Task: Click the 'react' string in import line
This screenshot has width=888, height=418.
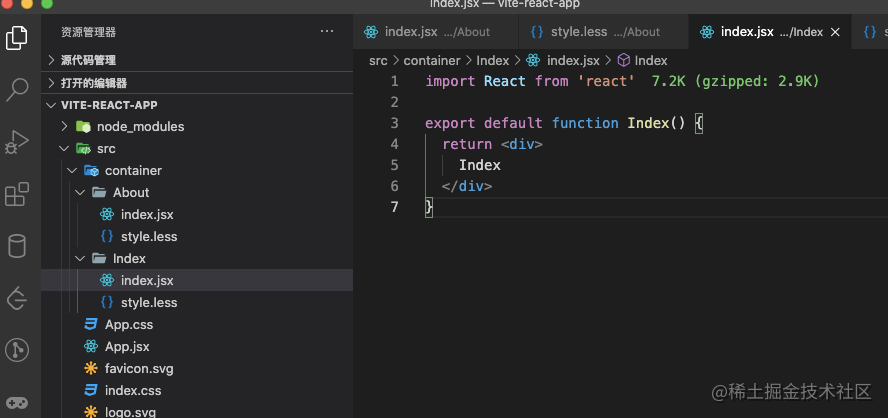Action: [x=606, y=82]
